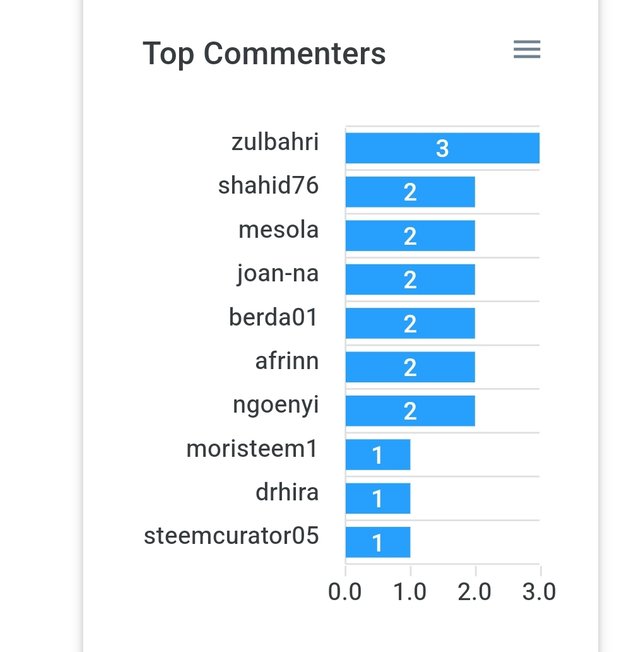Click the moristeem1 name label
This screenshot has height=652, width=640.
[x=252, y=449]
